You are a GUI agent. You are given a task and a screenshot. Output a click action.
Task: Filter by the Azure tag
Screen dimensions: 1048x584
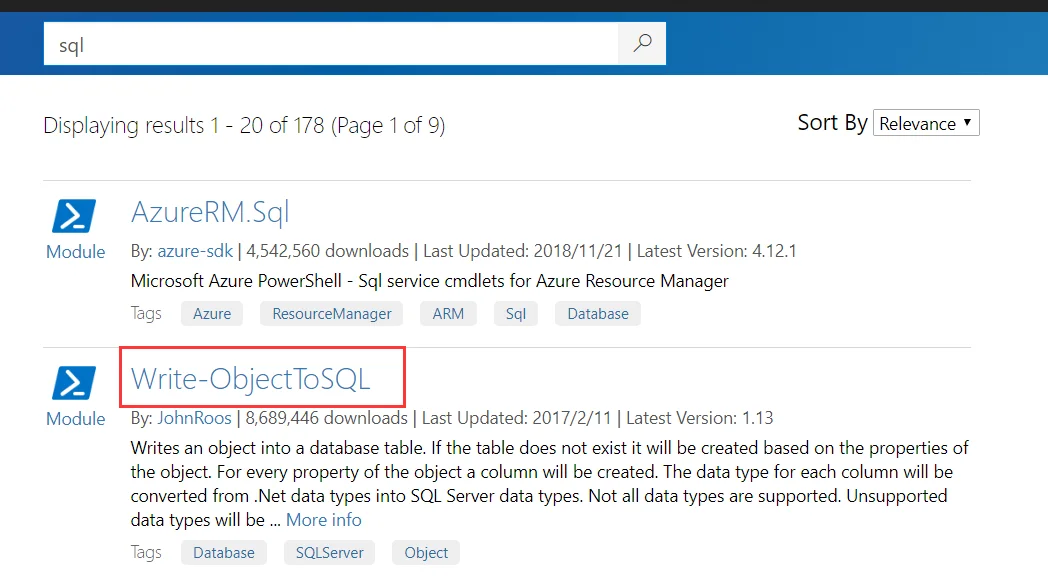(x=212, y=313)
